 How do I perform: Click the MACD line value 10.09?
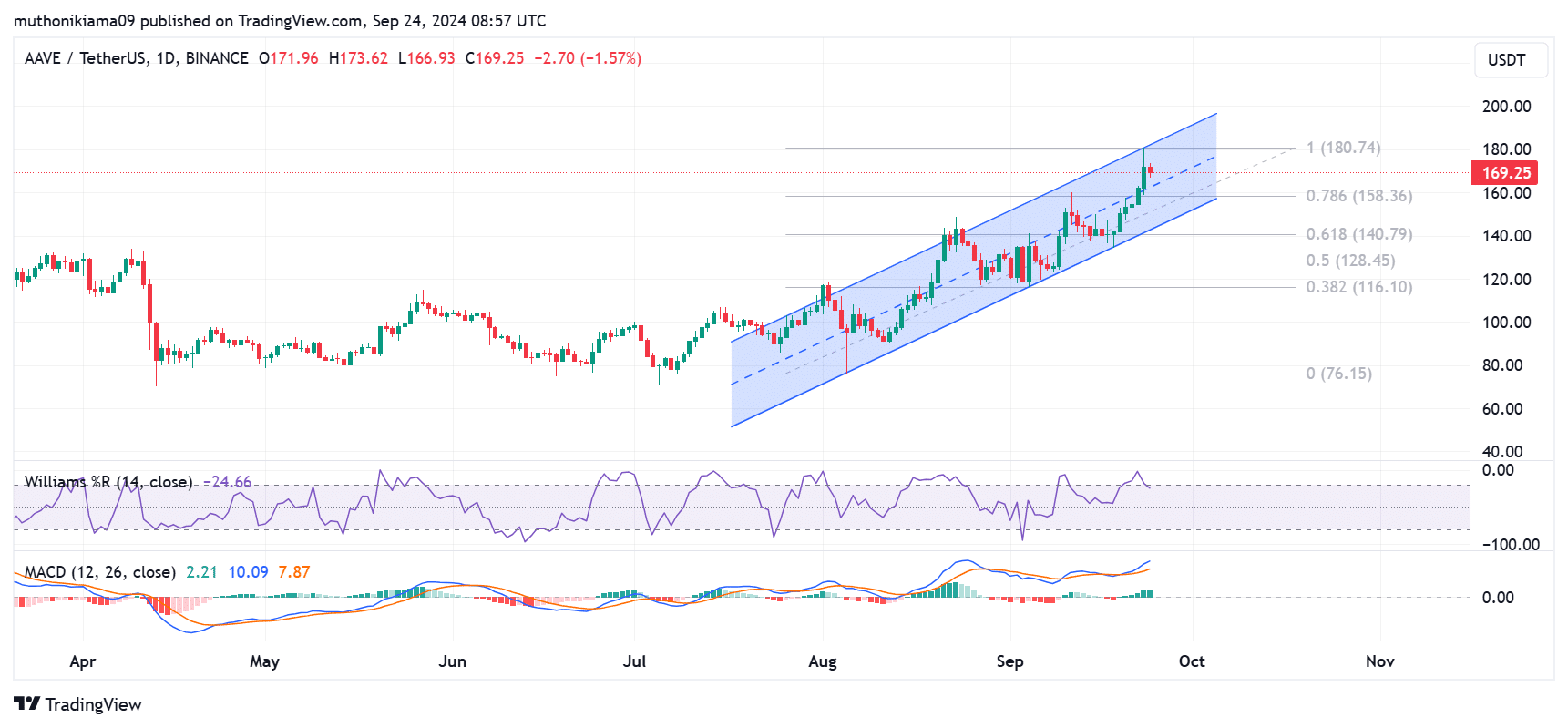click(x=248, y=572)
